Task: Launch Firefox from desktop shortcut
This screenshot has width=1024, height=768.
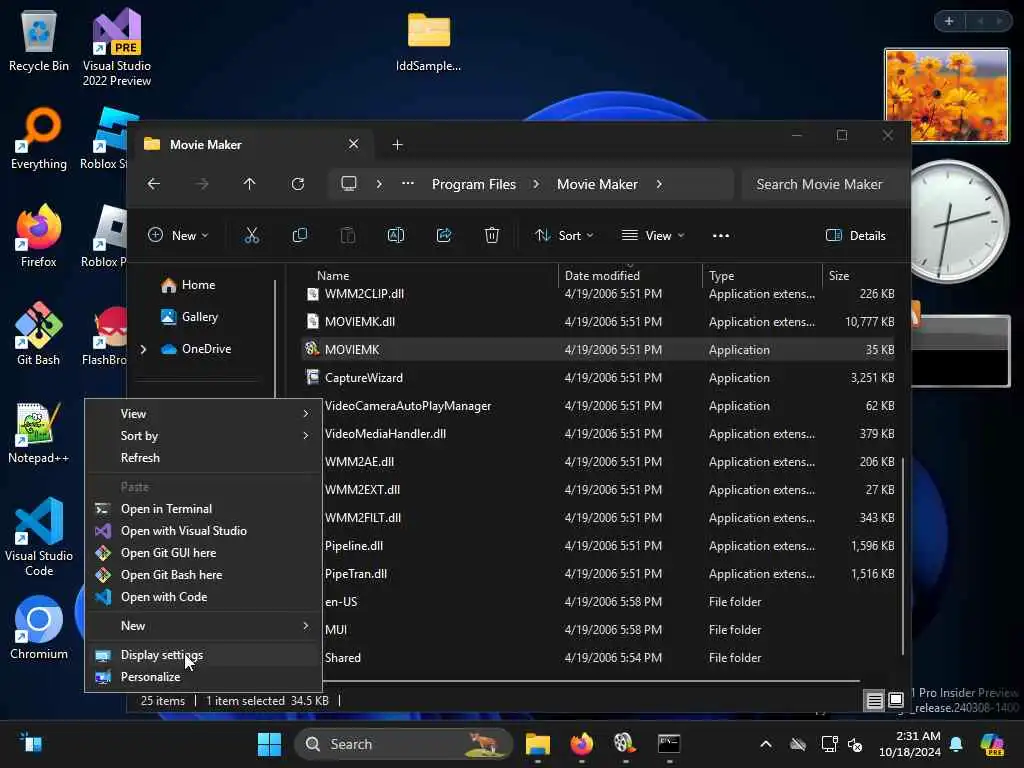Action: click(x=39, y=236)
